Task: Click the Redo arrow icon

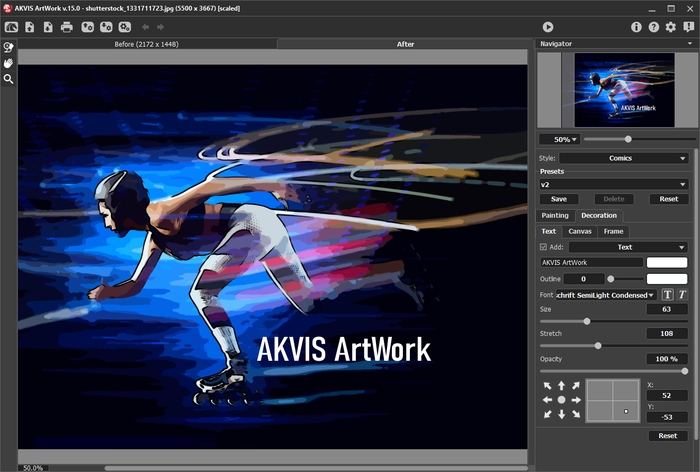Action: pyautogui.click(x=160, y=27)
